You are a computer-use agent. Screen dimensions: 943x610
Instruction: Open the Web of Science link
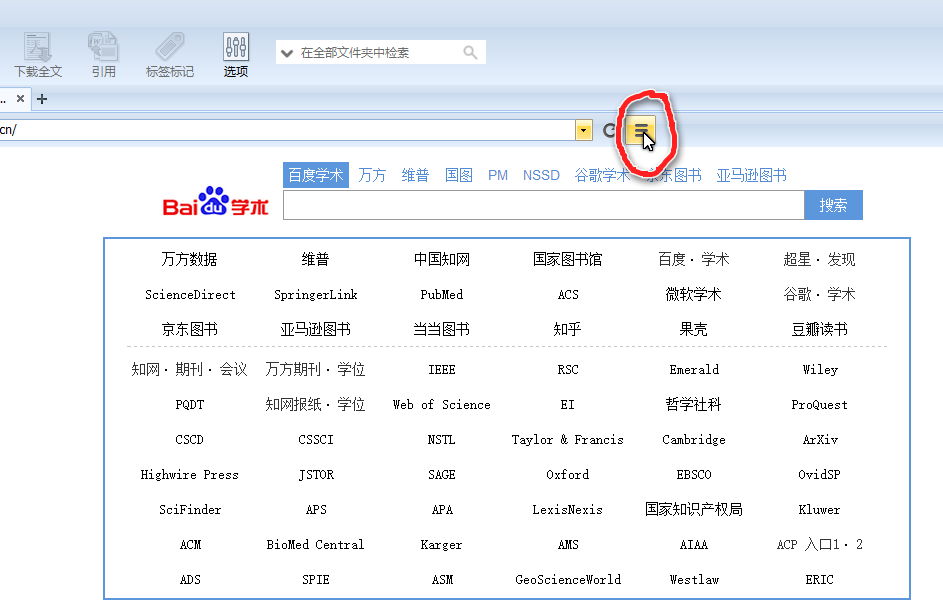[x=441, y=405]
